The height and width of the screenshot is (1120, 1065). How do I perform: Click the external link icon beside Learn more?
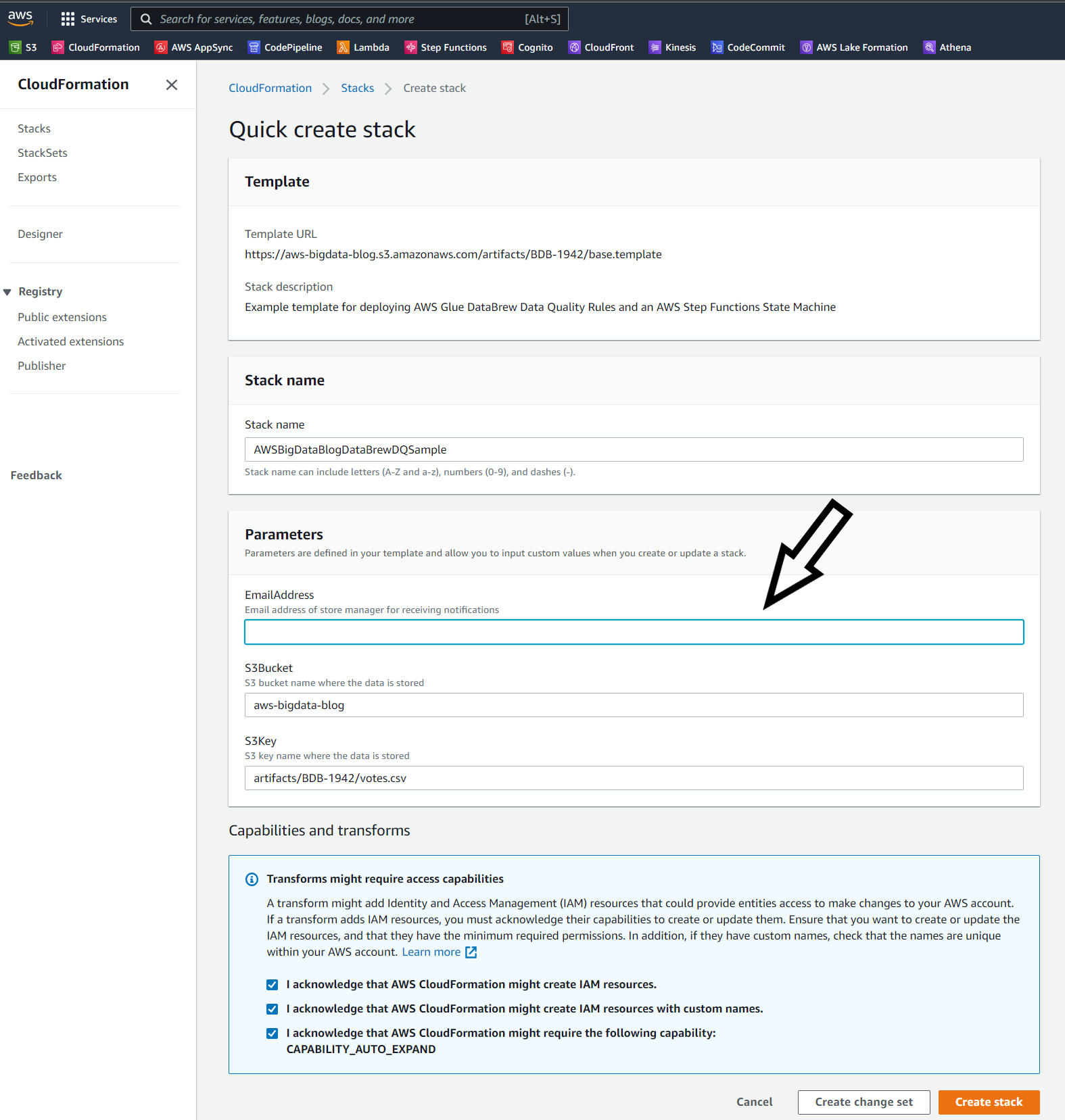tap(471, 952)
